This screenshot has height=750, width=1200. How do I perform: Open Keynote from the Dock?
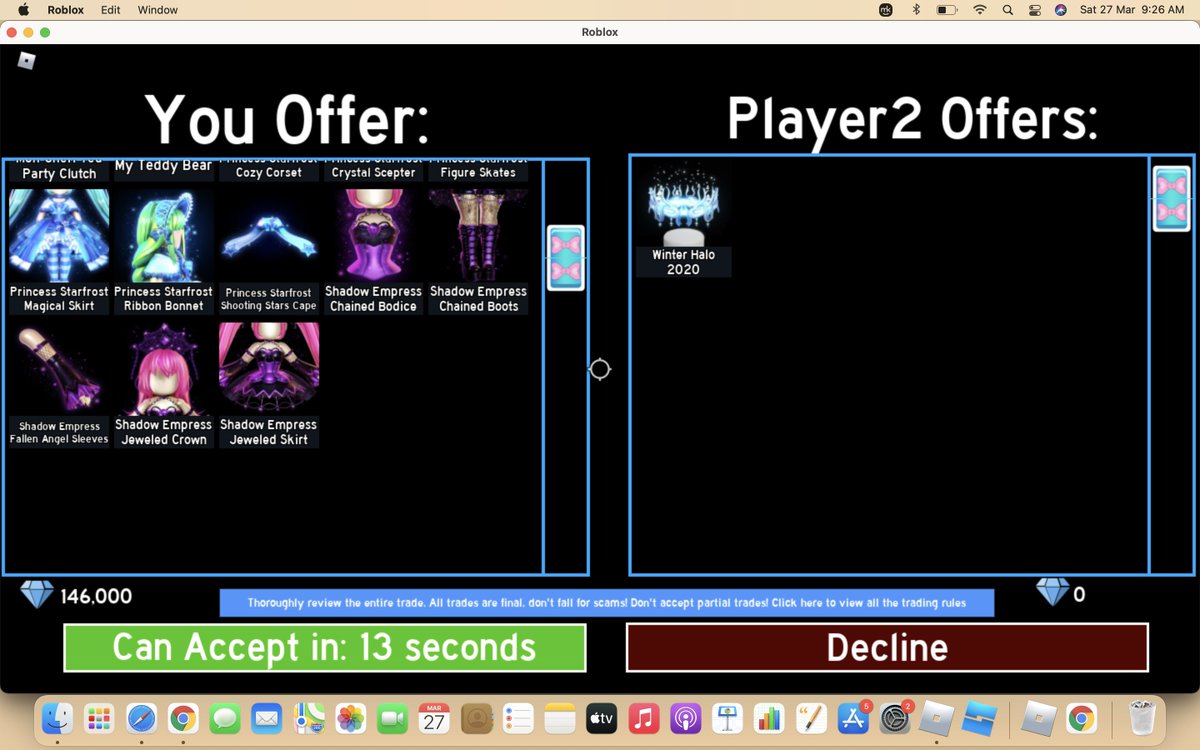tap(727, 718)
